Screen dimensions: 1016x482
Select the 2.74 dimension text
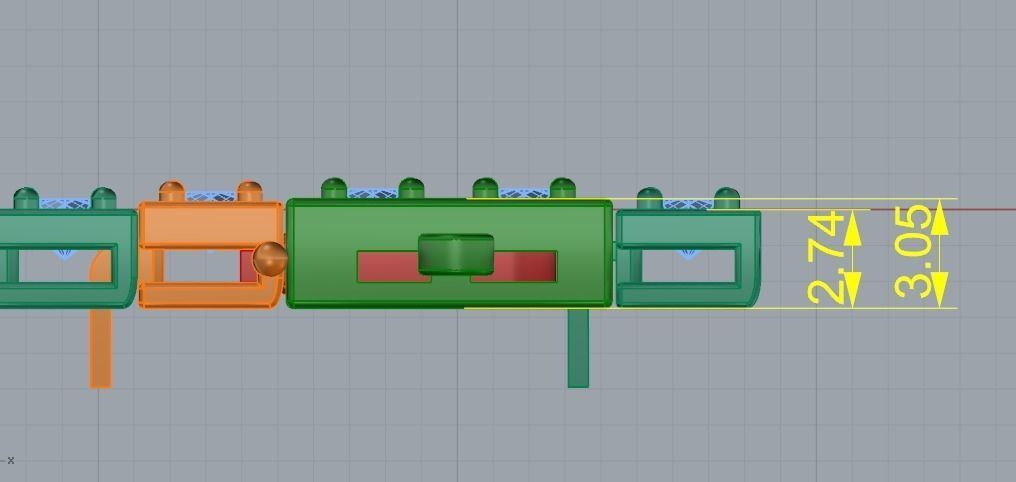tap(827, 259)
